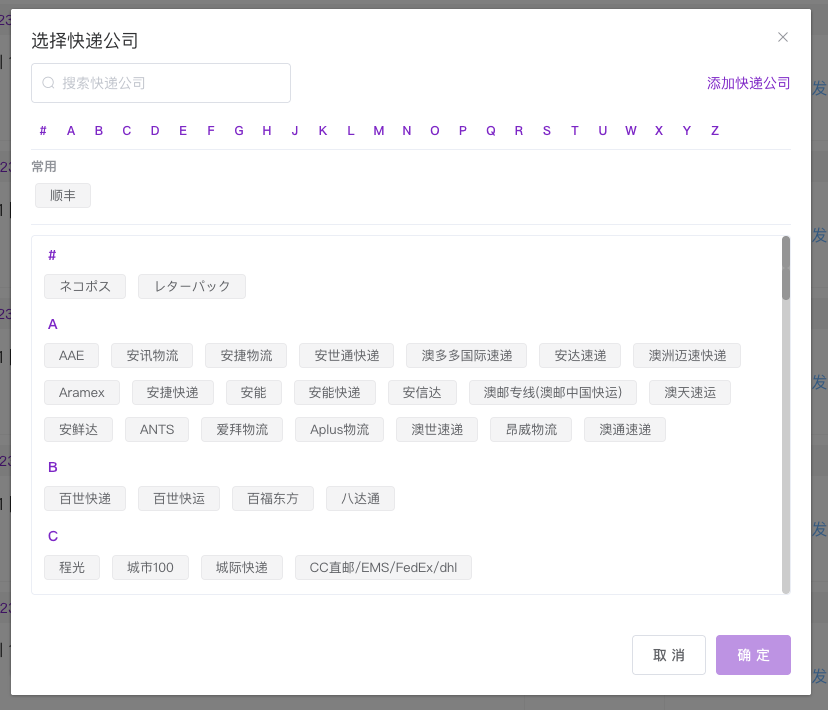828x710 pixels.
Task: Jump to letter R in index
Action: (519, 130)
